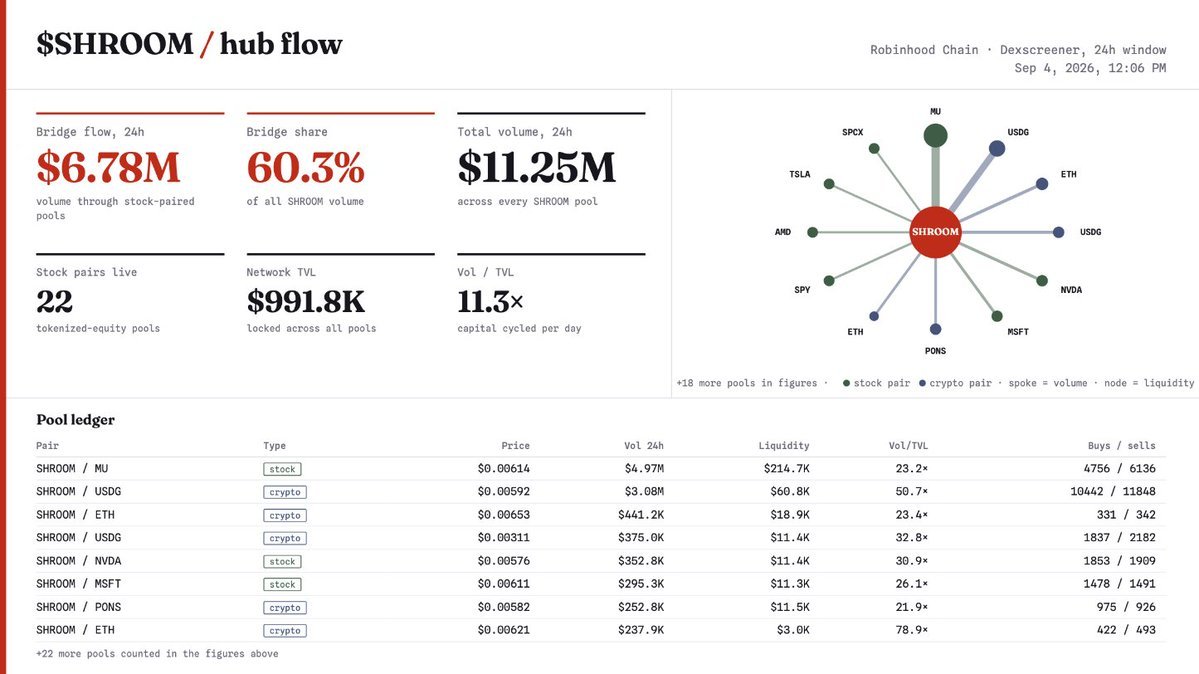This screenshot has width=1199, height=674.
Task: Click the SPY node in graph
Action: (x=829, y=281)
